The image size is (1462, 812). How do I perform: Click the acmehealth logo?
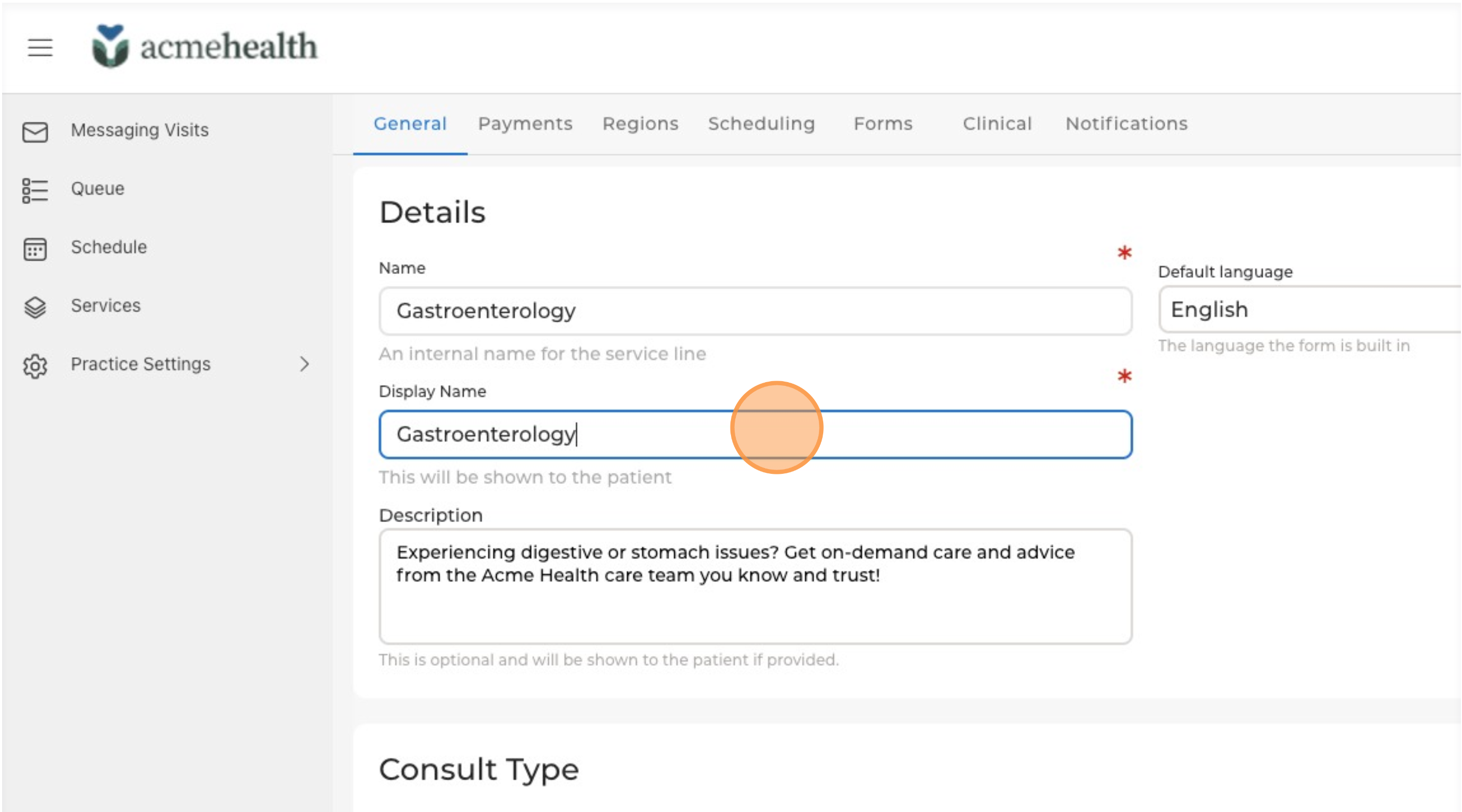click(204, 46)
